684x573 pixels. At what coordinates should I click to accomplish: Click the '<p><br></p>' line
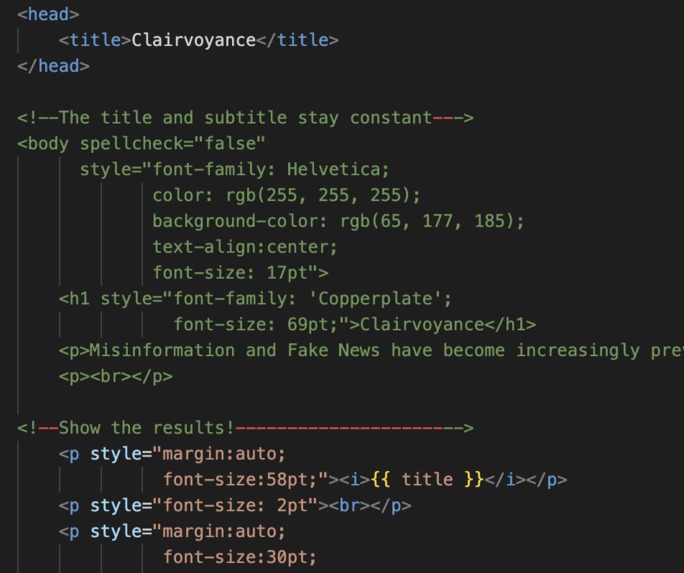[116, 376]
